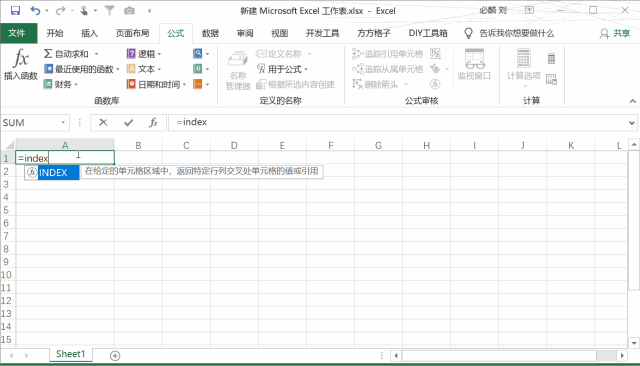The height and width of the screenshot is (366, 640).
Task: Click the Calculate Sheet icon
Action: click(551, 80)
